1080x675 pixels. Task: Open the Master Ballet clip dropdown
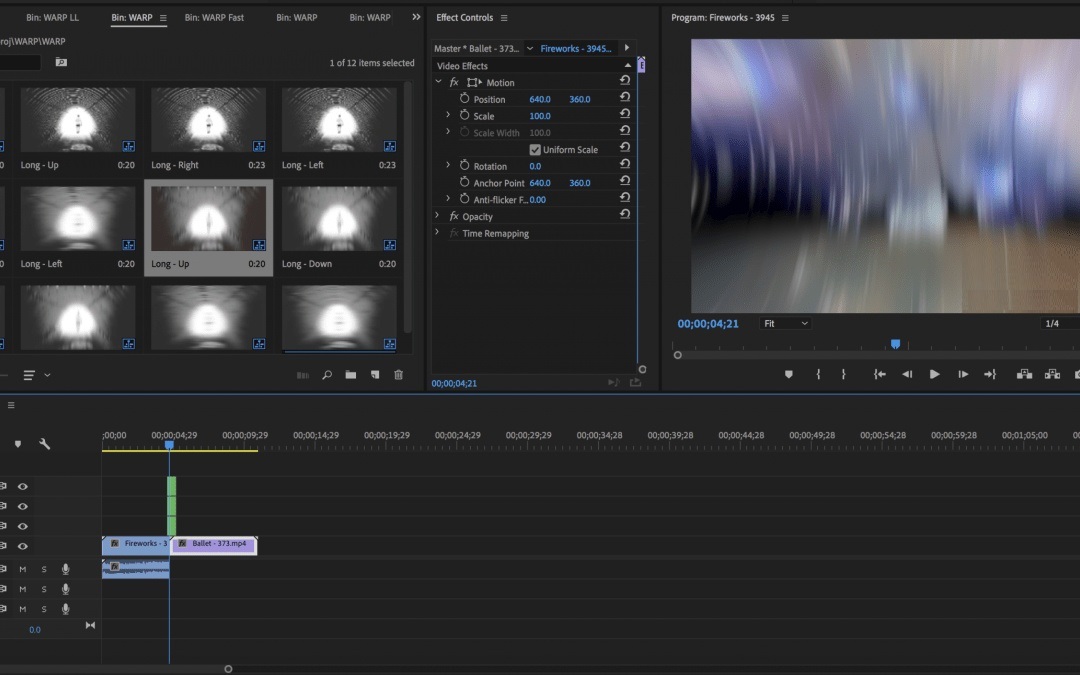pyautogui.click(x=530, y=48)
